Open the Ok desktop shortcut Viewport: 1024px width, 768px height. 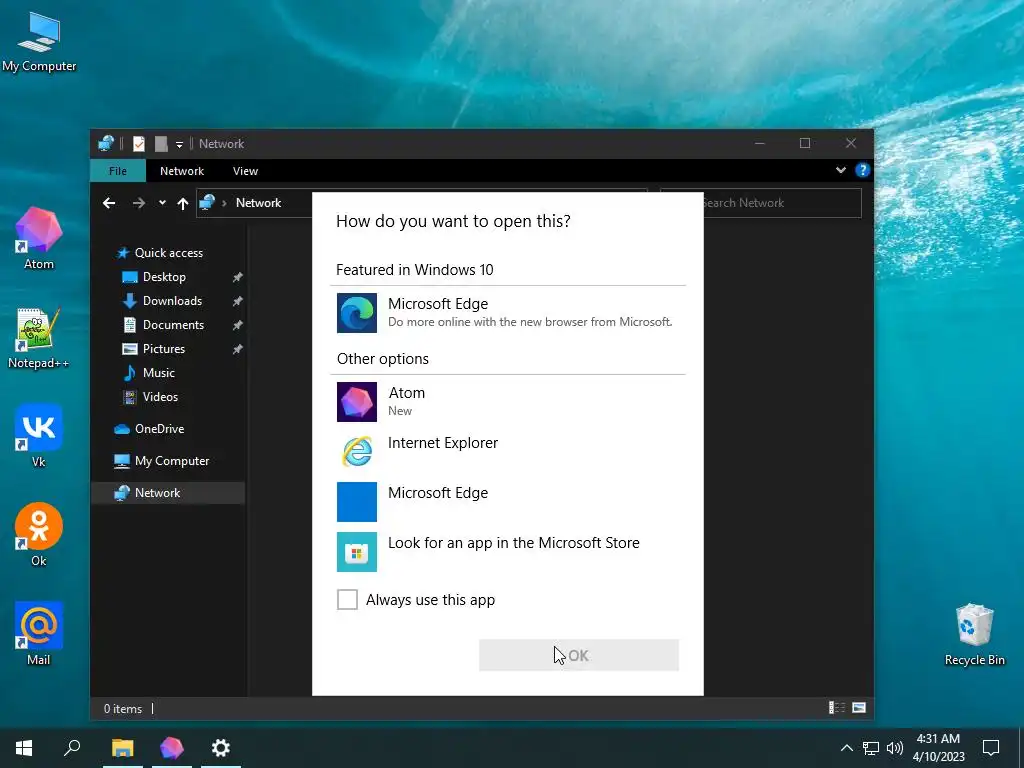pyautogui.click(x=39, y=535)
